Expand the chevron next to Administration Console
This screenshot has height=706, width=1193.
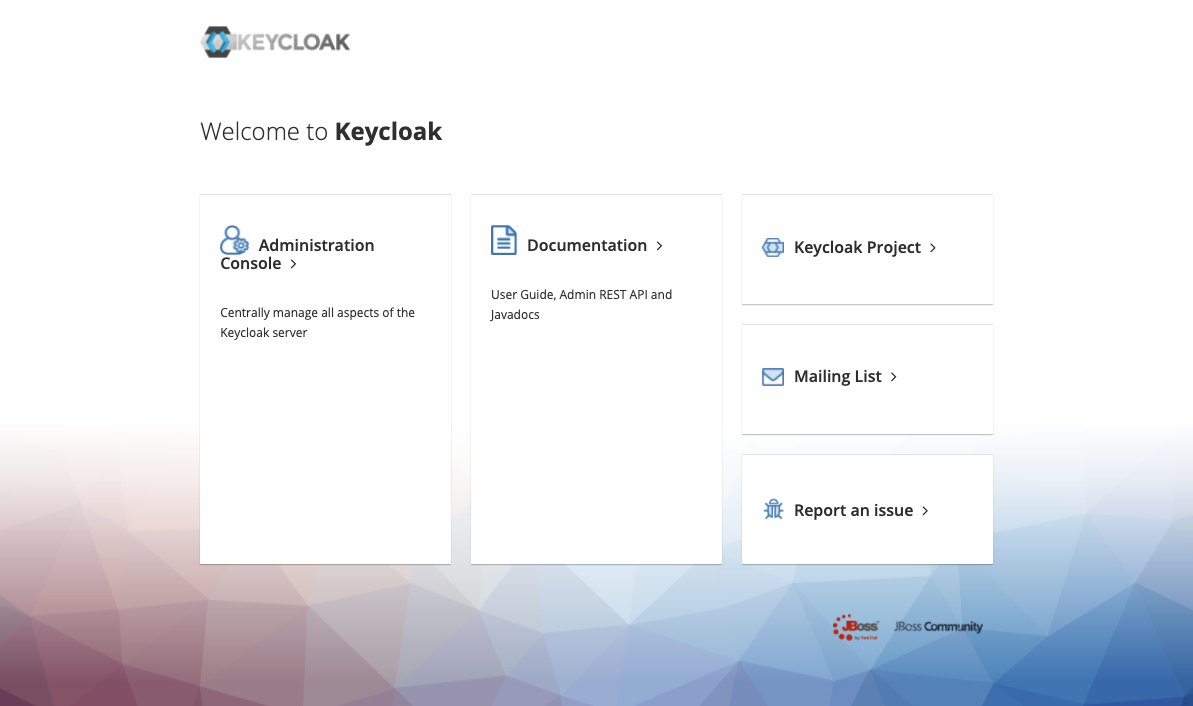pyautogui.click(x=292, y=264)
